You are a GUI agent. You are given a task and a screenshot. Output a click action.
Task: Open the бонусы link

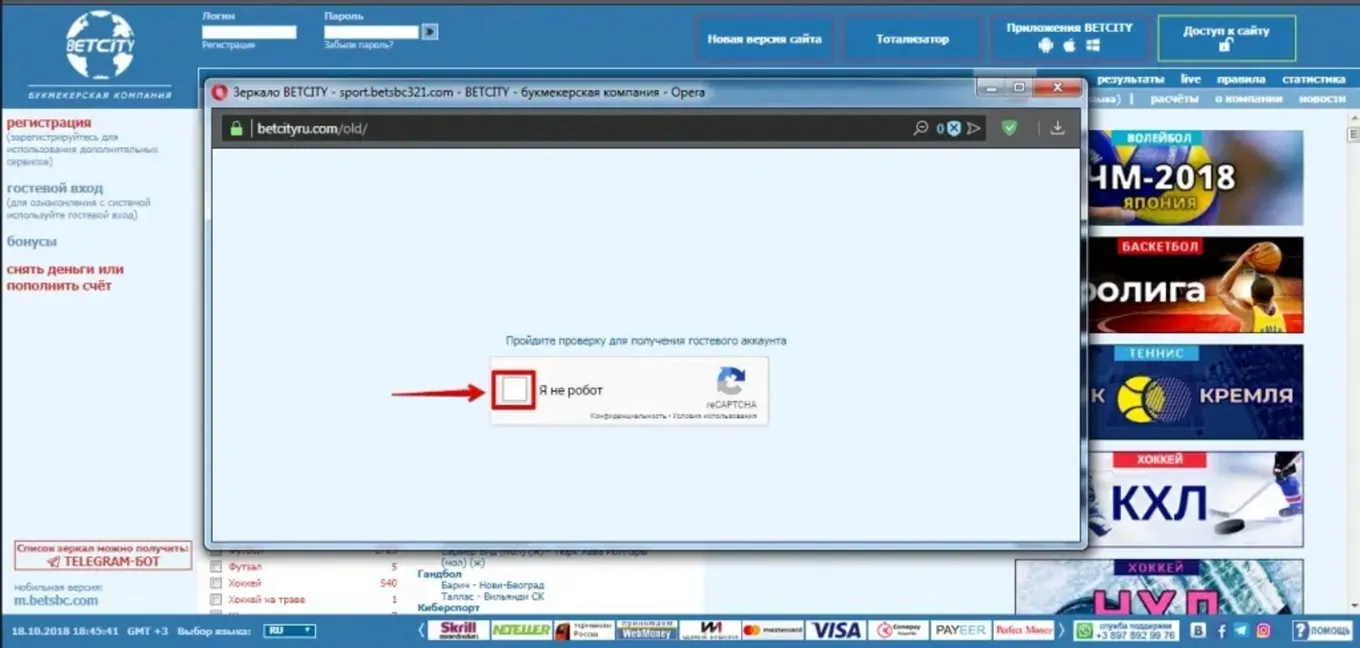coord(32,242)
